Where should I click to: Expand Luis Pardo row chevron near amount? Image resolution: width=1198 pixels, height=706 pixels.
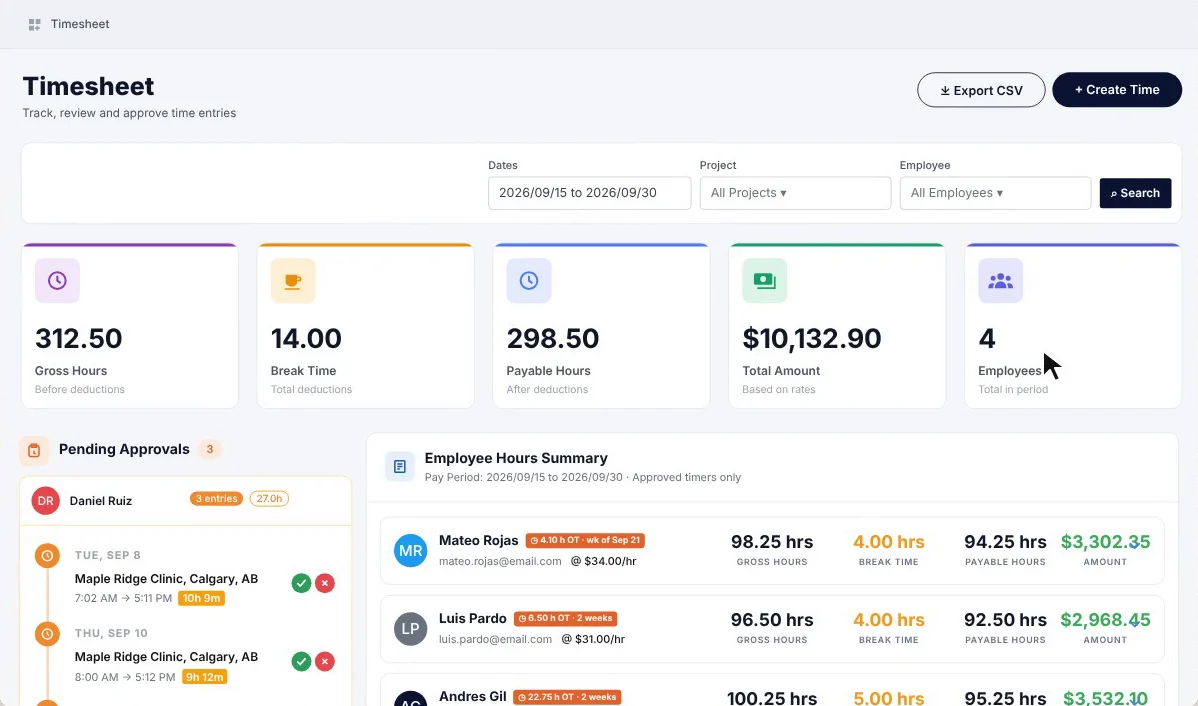1135,623
